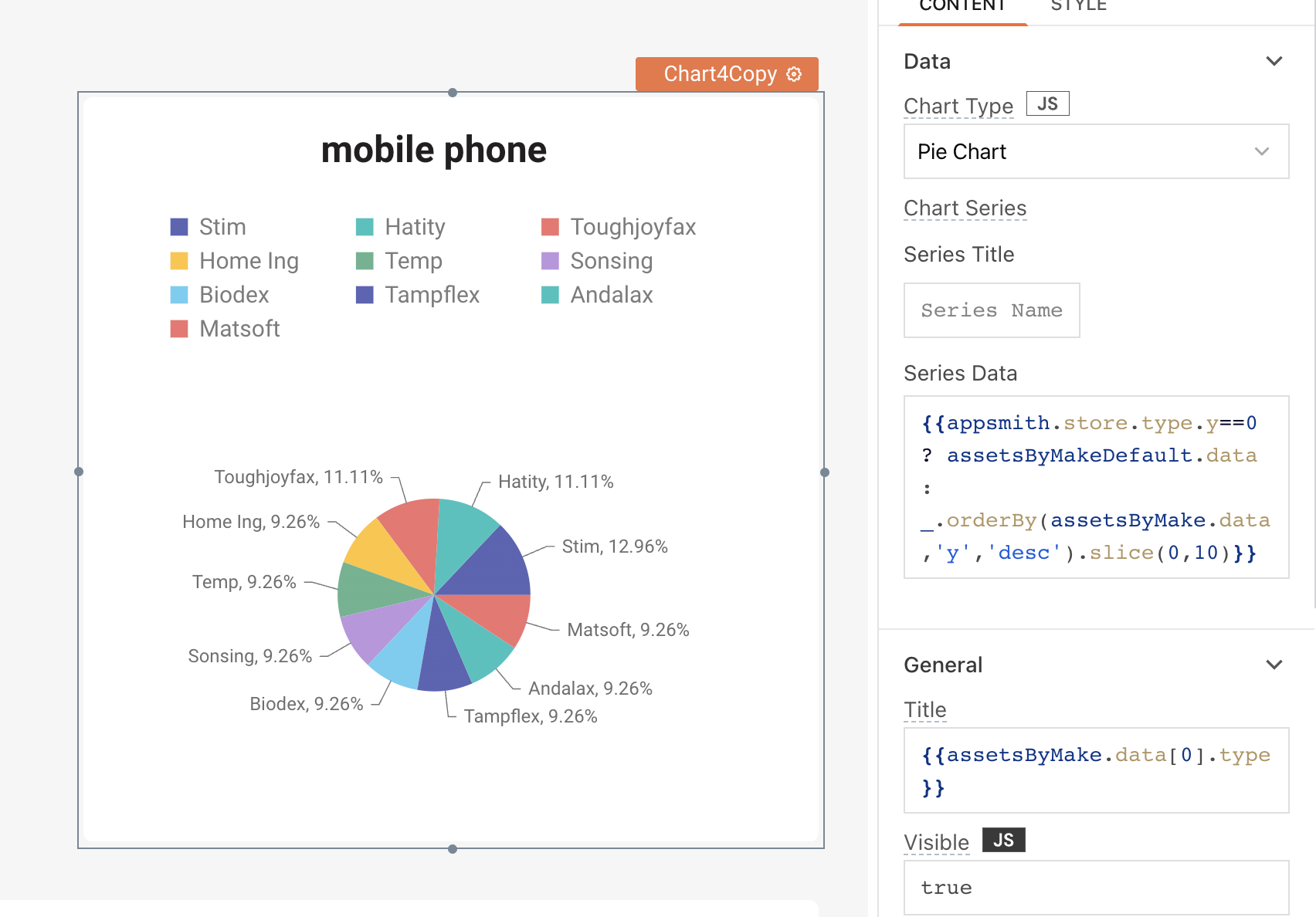The height and width of the screenshot is (917, 1316).
Task: Edit the Visible value field
Action: pos(1096,888)
